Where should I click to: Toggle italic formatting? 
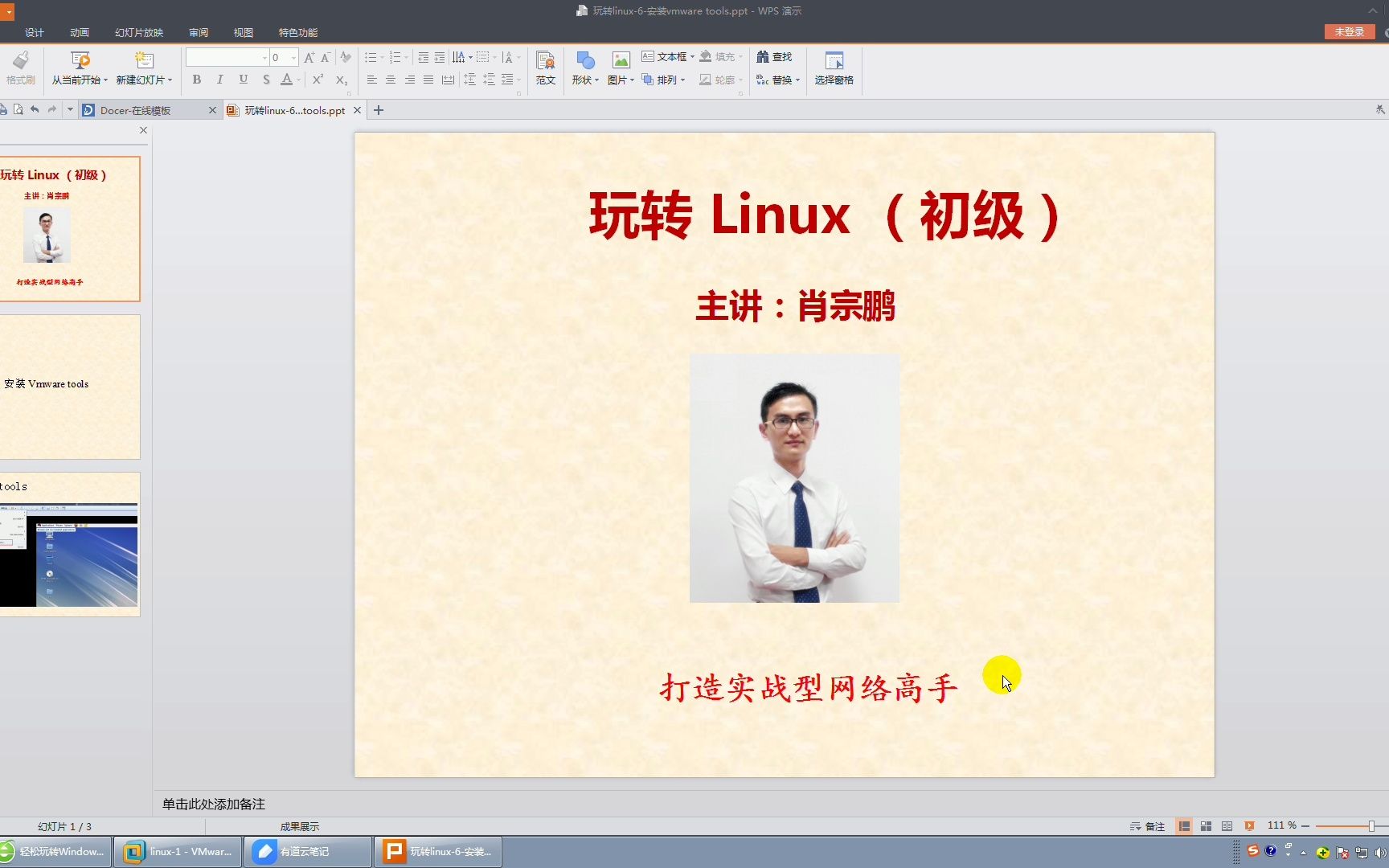click(x=219, y=80)
